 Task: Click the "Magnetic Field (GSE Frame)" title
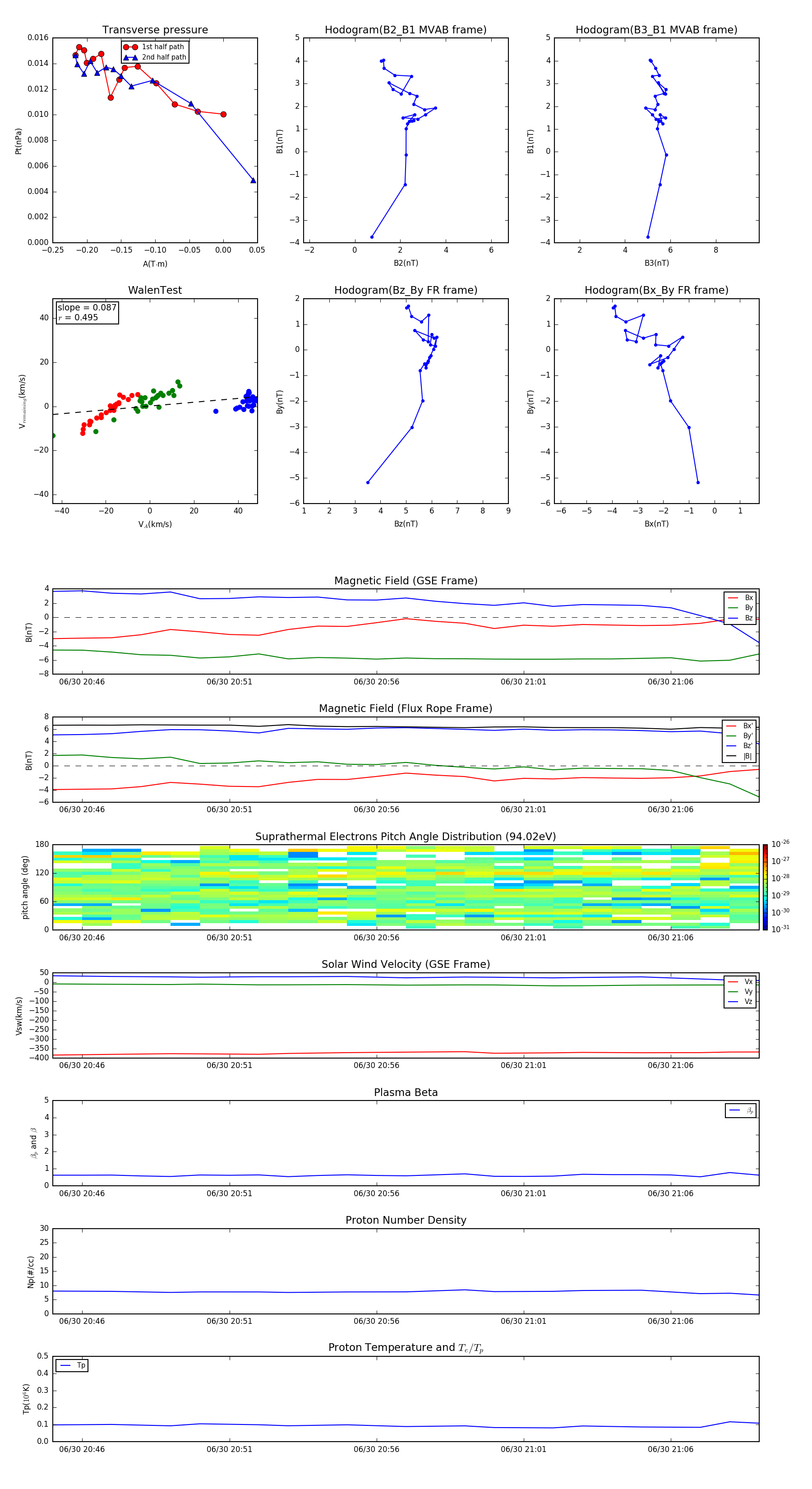[x=406, y=581]
